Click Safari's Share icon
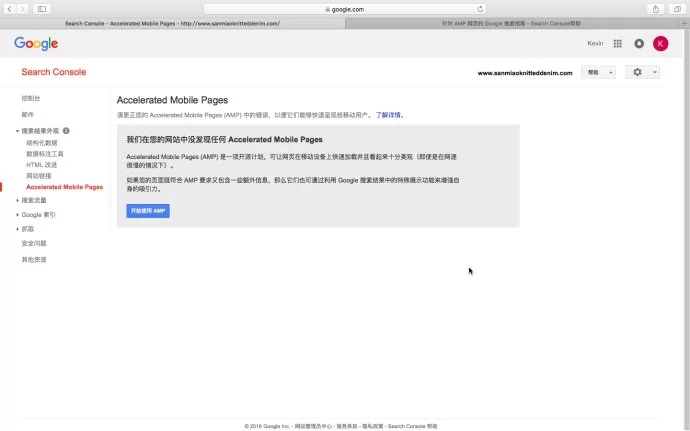 pos(656,8)
